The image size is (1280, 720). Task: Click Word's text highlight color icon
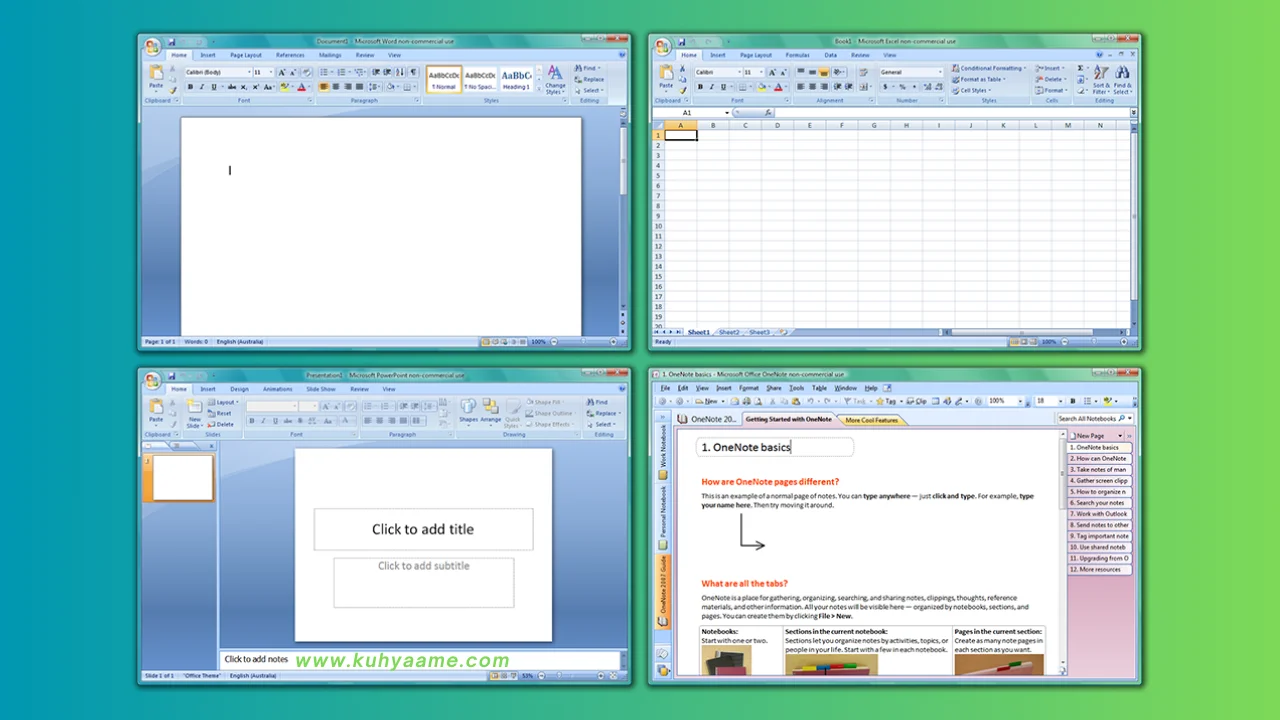pos(284,87)
